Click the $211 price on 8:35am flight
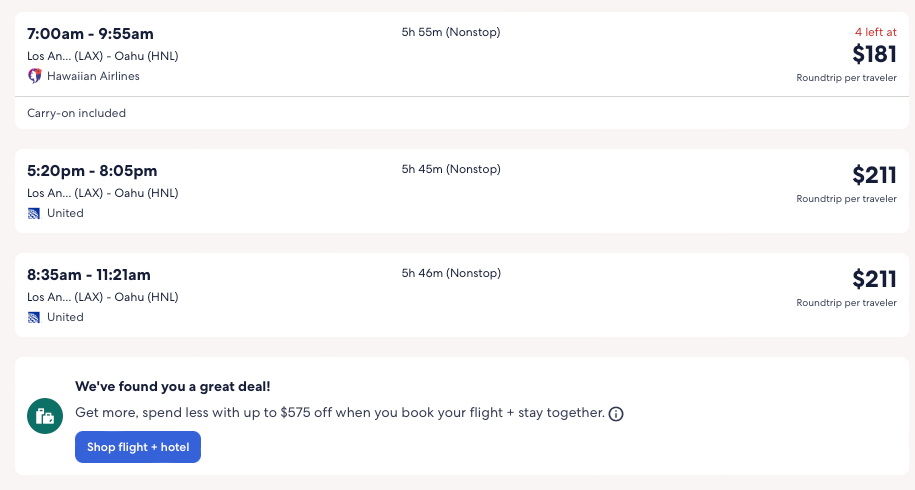This screenshot has height=490, width=915. [x=874, y=279]
